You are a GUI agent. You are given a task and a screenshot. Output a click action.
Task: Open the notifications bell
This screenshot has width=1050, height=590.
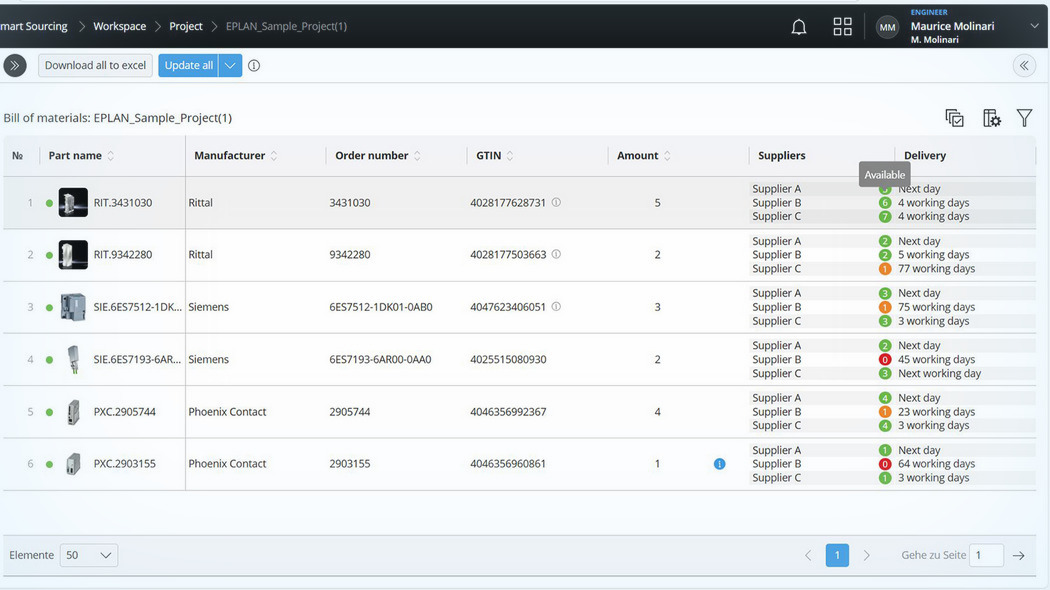tap(799, 27)
